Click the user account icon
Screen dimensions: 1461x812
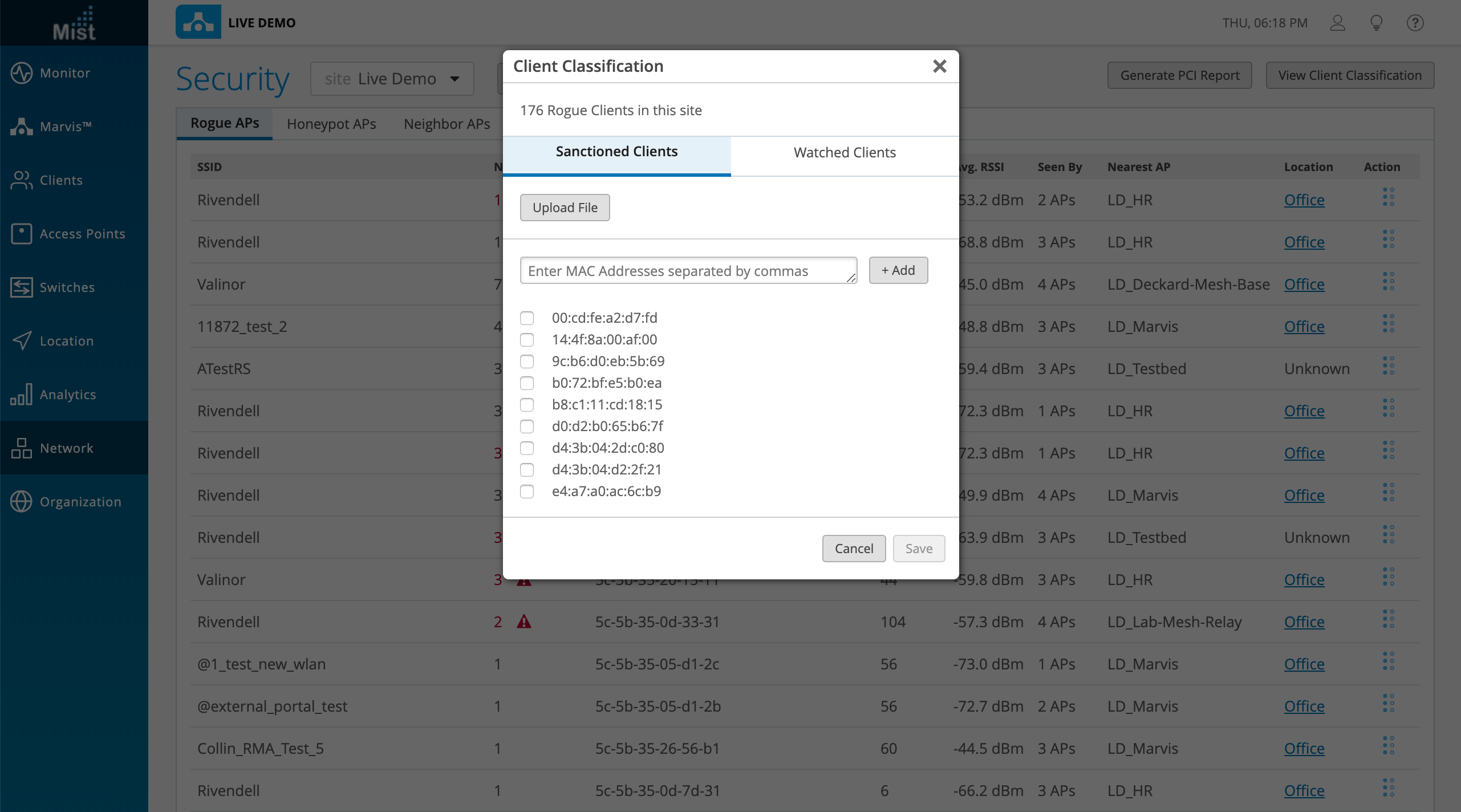tap(1337, 23)
